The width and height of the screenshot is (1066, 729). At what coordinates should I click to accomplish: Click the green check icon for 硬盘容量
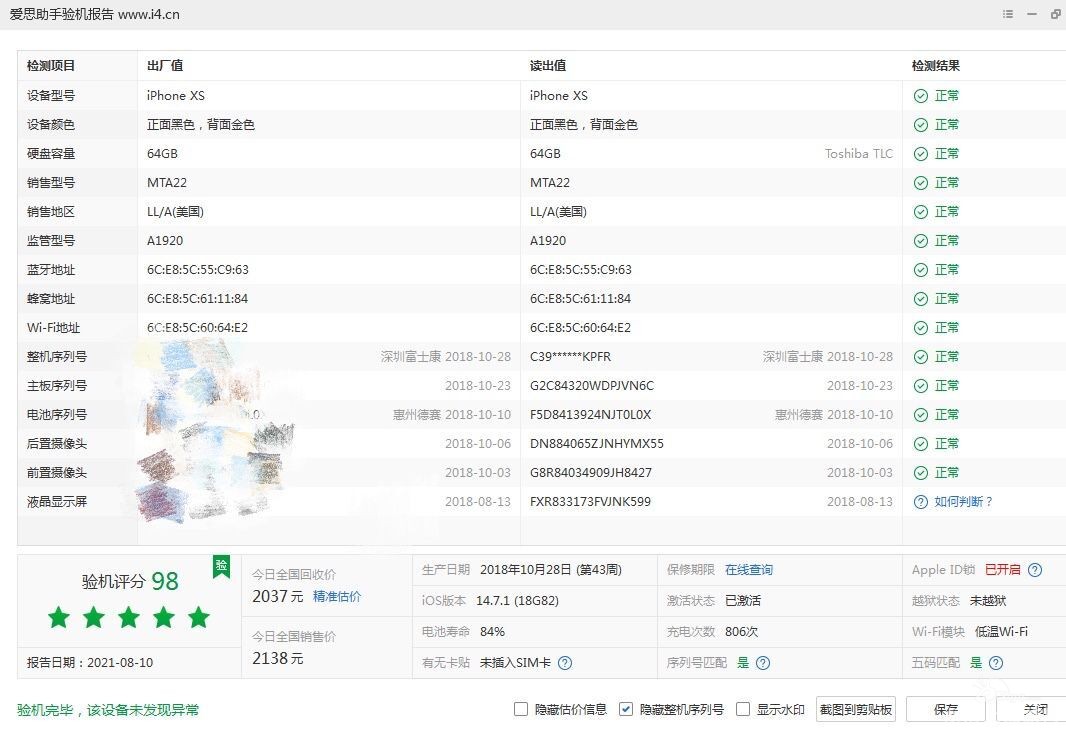click(921, 154)
